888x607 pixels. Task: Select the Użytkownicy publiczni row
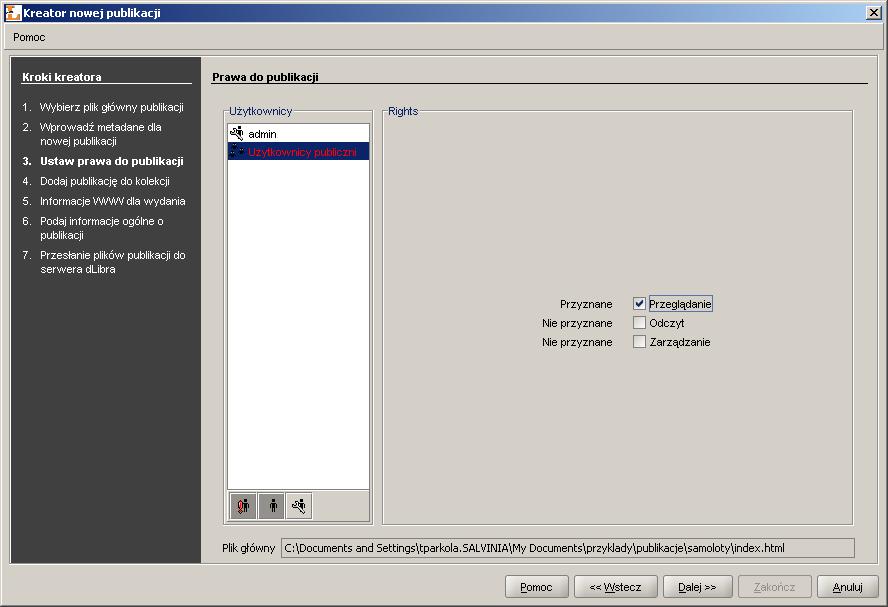point(298,151)
